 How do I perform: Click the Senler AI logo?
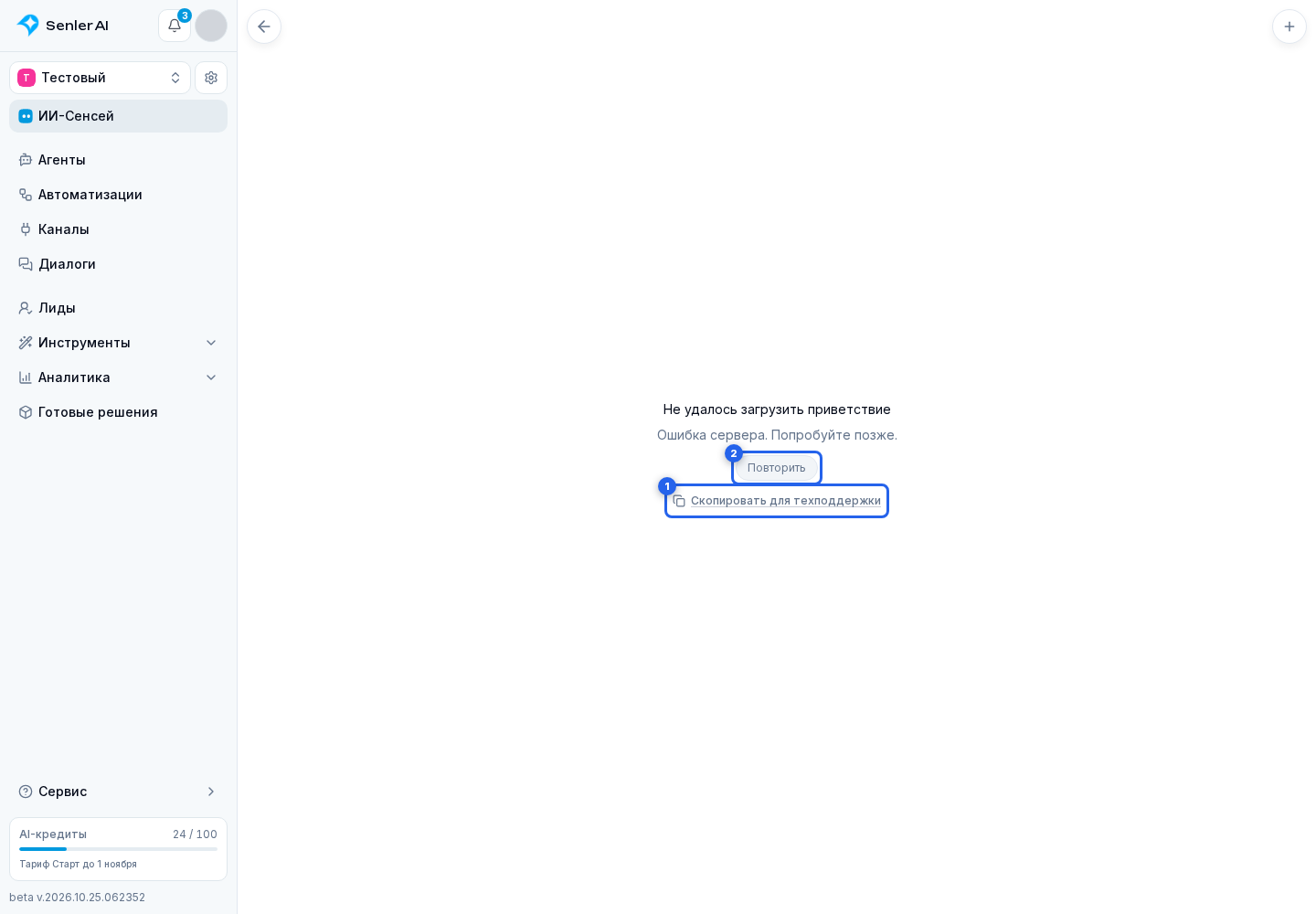click(63, 26)
